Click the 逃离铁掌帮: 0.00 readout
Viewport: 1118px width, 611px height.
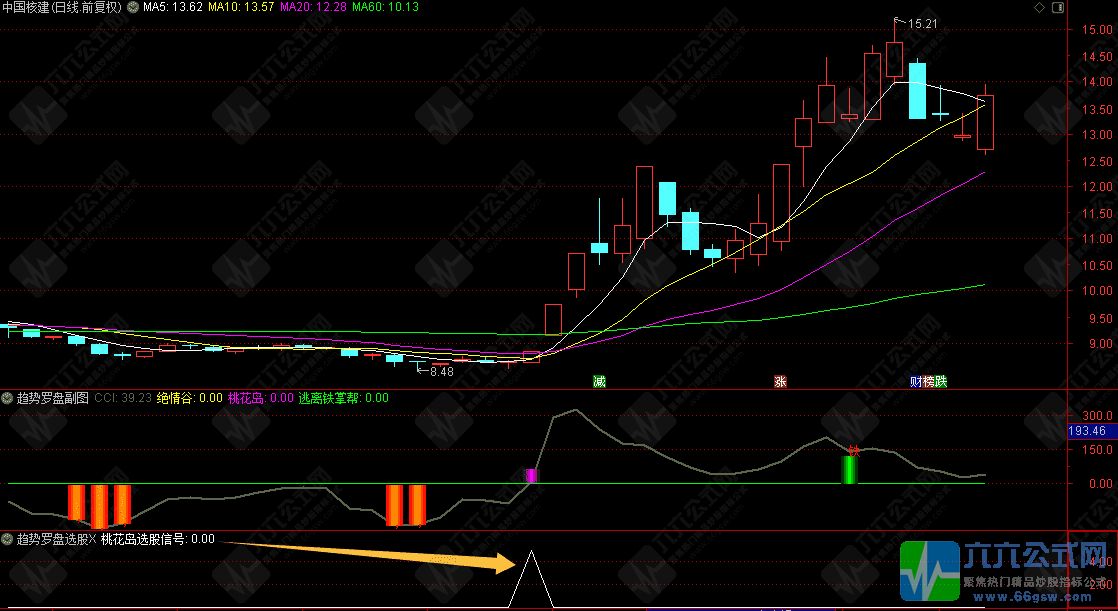point(344,398)
